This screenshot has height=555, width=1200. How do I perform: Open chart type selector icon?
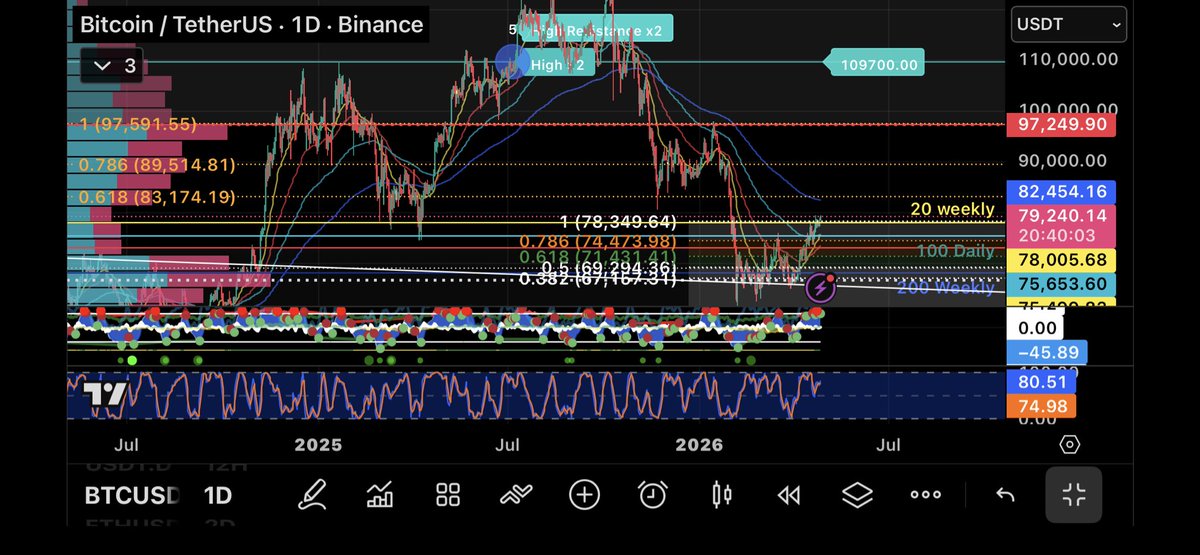pos(380,494)
